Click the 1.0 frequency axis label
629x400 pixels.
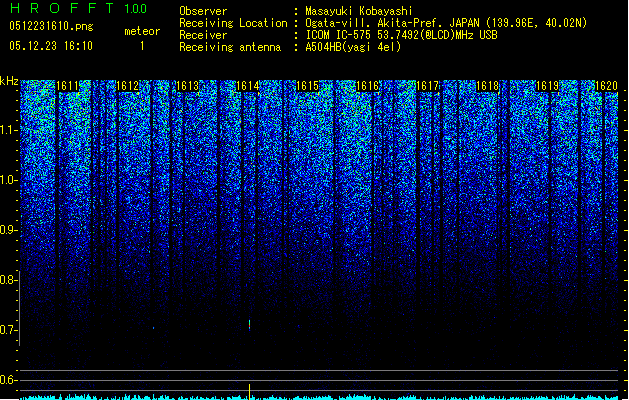9,180
